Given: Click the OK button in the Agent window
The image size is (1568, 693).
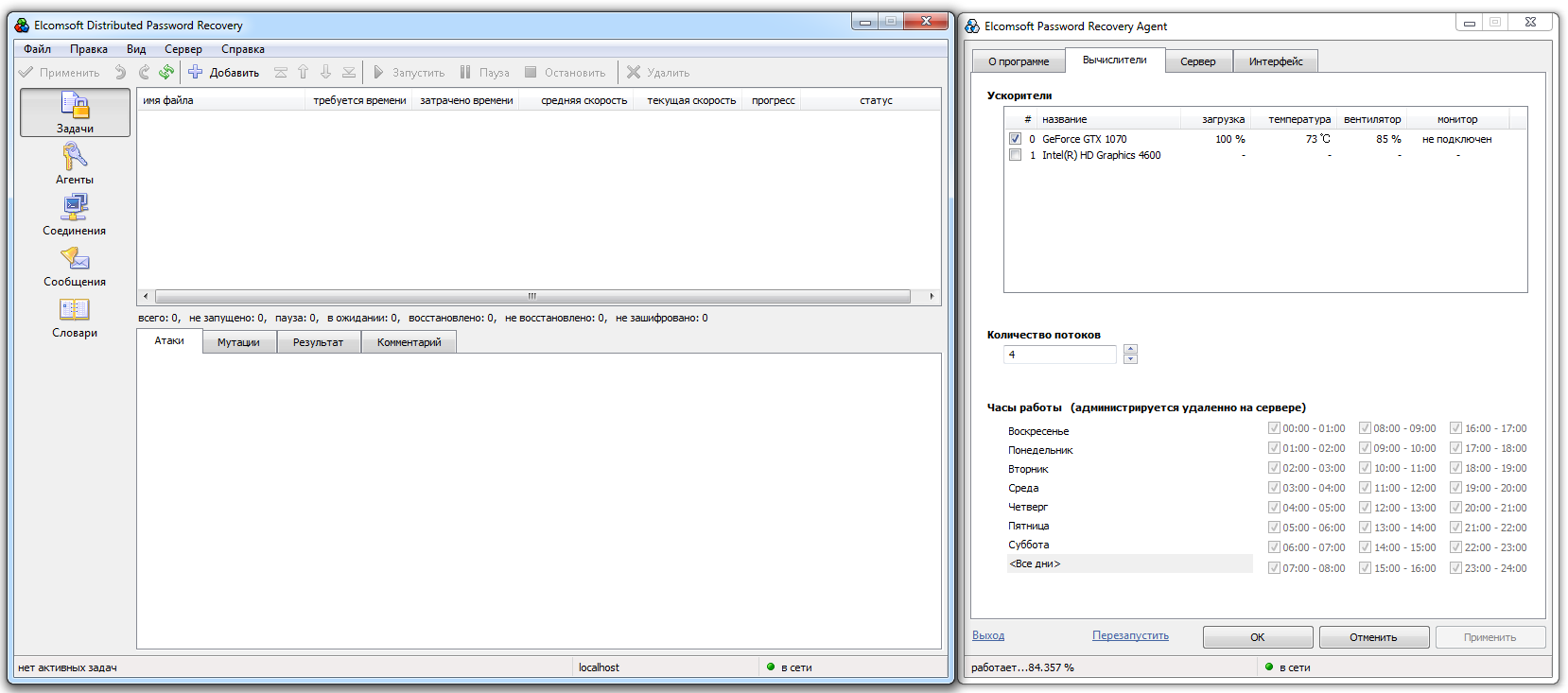Looking at the screenshot, I should (x=1258, y=637).
